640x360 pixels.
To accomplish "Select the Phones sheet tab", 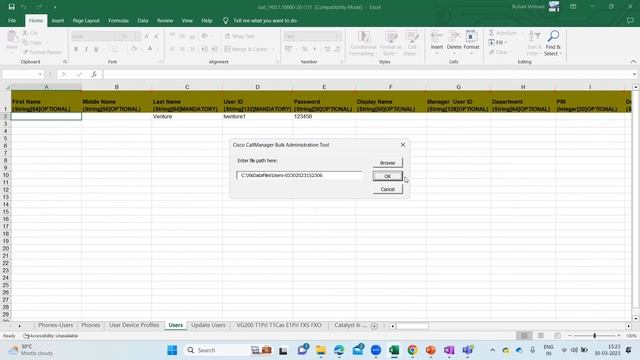I will pyautogui.click(x=91, y=325).
